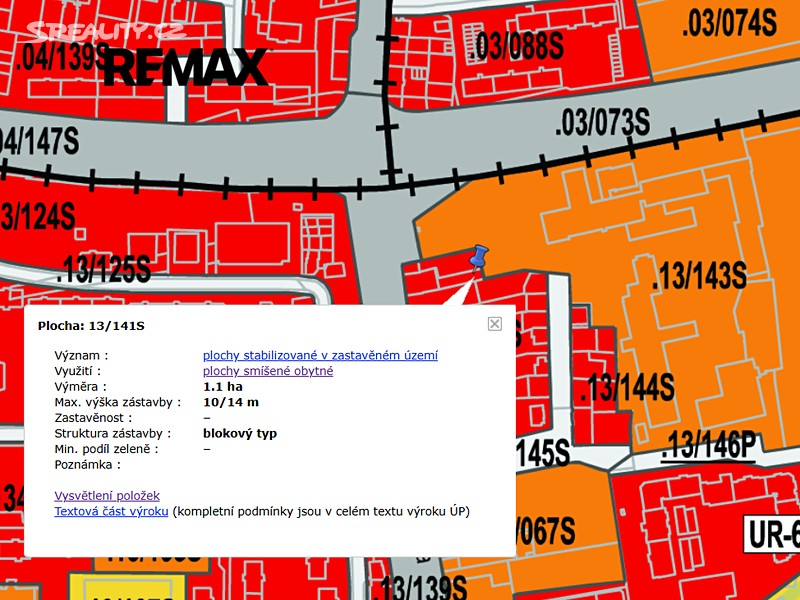Click the '10/14 m' max height value
Viewport: 800px width, 600px height.
click(x=231, y=402)
